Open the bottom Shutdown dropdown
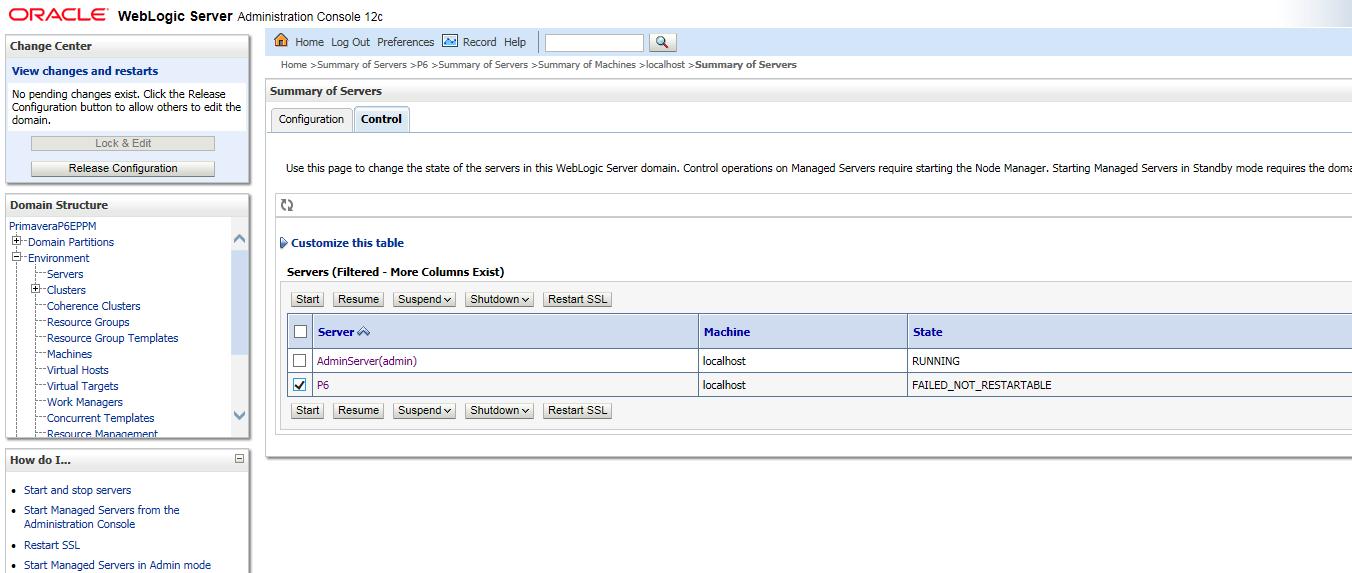The height and width of the screenshot is (573, 1352). (499, 410)
